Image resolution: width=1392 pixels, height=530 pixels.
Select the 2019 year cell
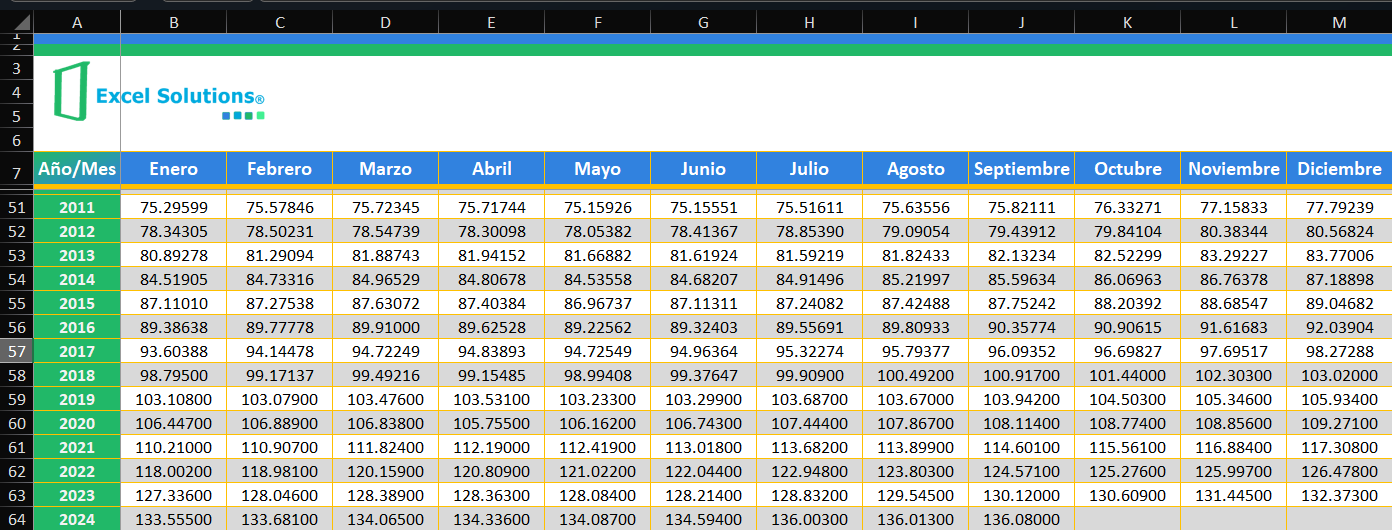click(77, 399)
